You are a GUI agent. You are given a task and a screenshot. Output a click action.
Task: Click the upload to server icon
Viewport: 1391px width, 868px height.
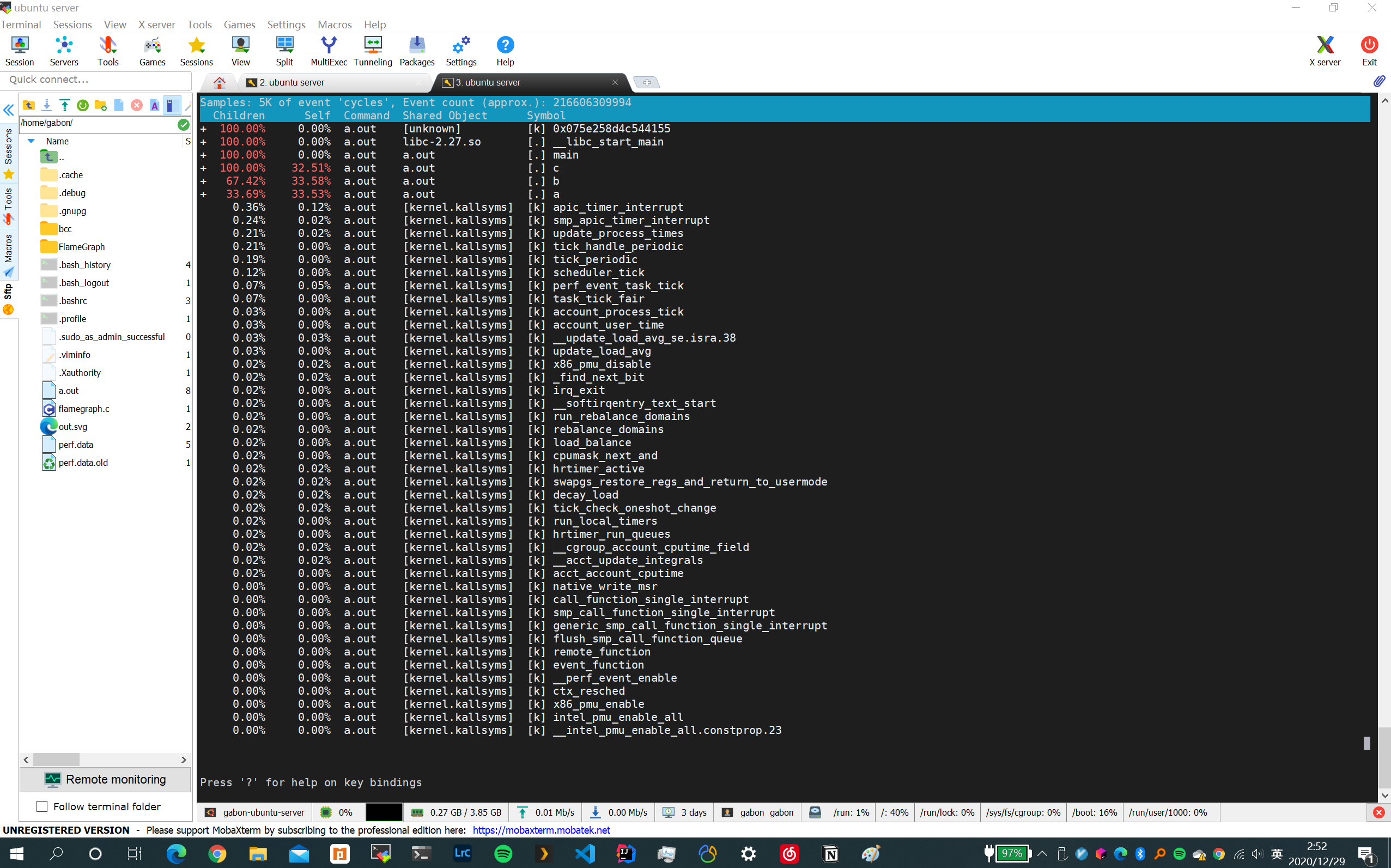coord(65,106)
